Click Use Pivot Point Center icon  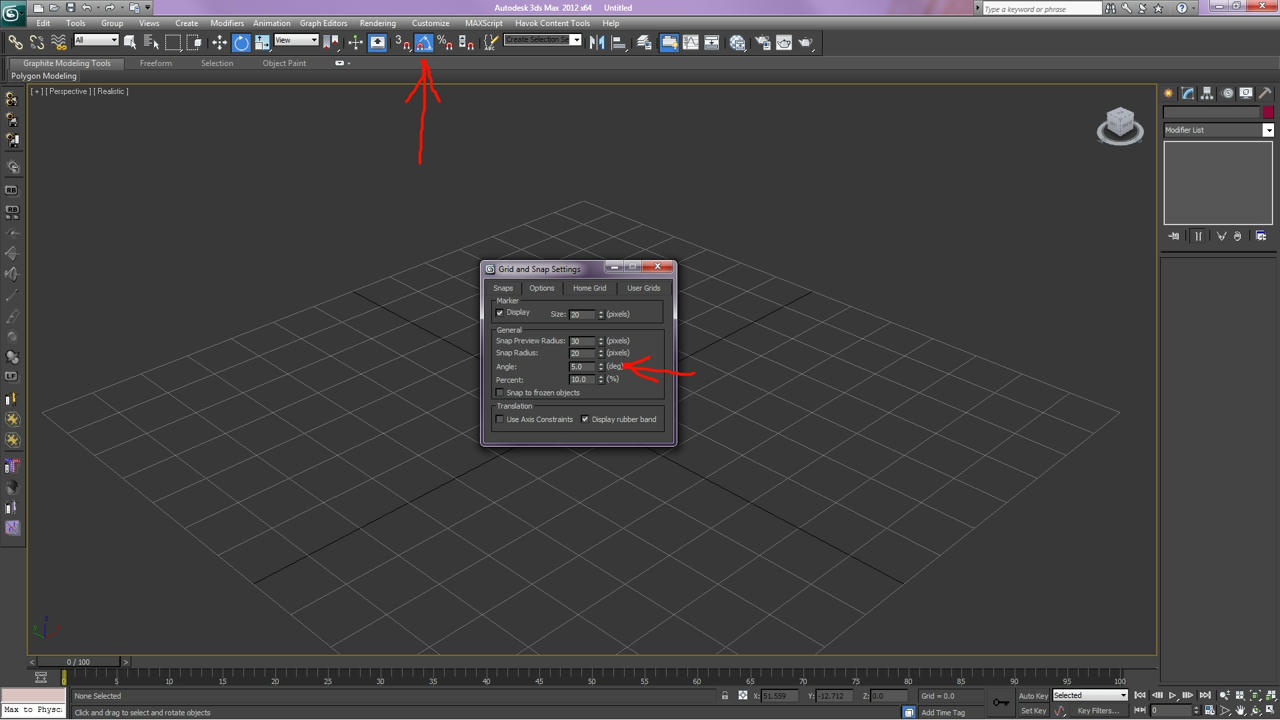coord(331,42)
